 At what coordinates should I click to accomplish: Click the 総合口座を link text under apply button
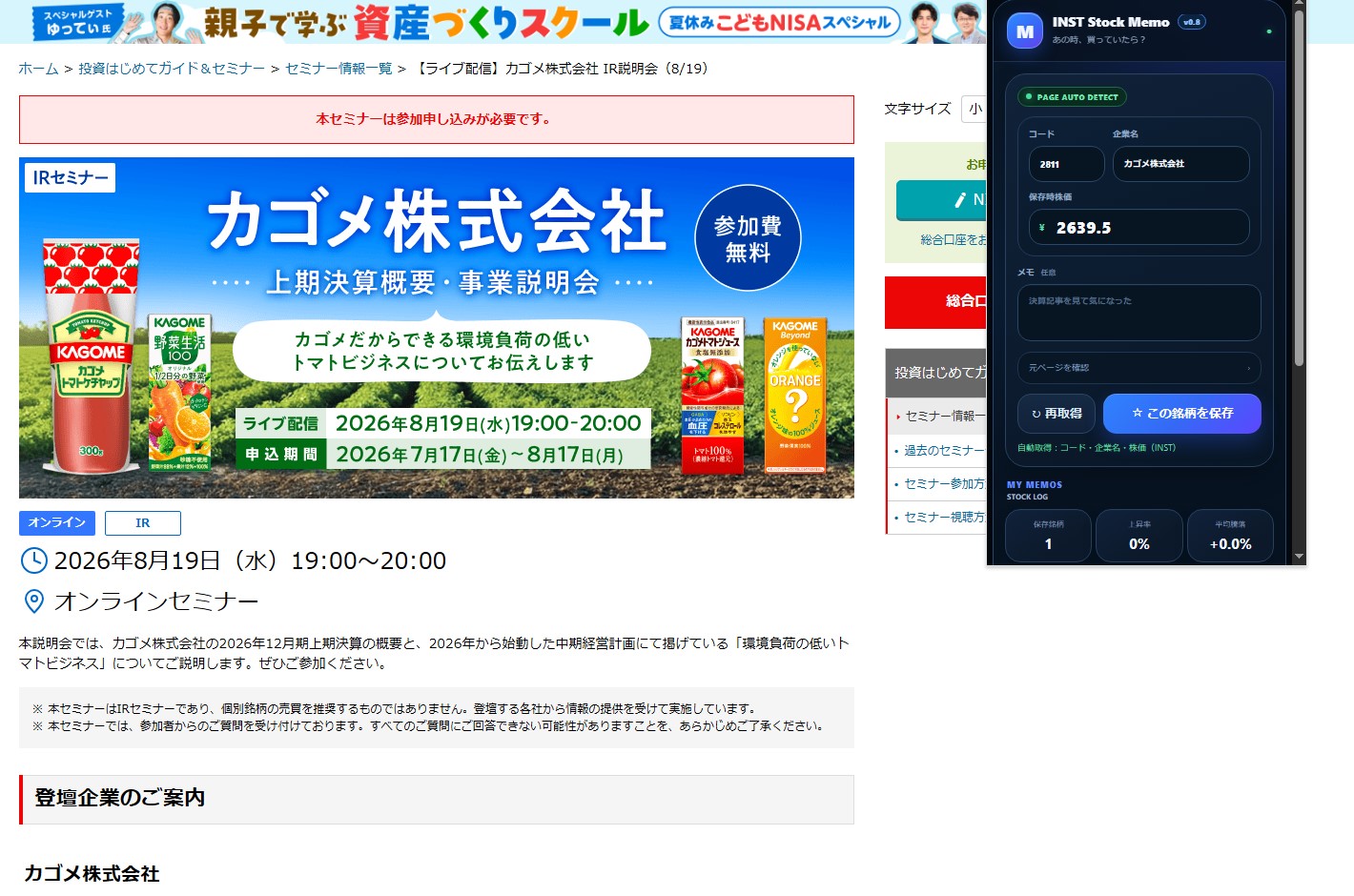pyautogui.click(x=954, y=240)
